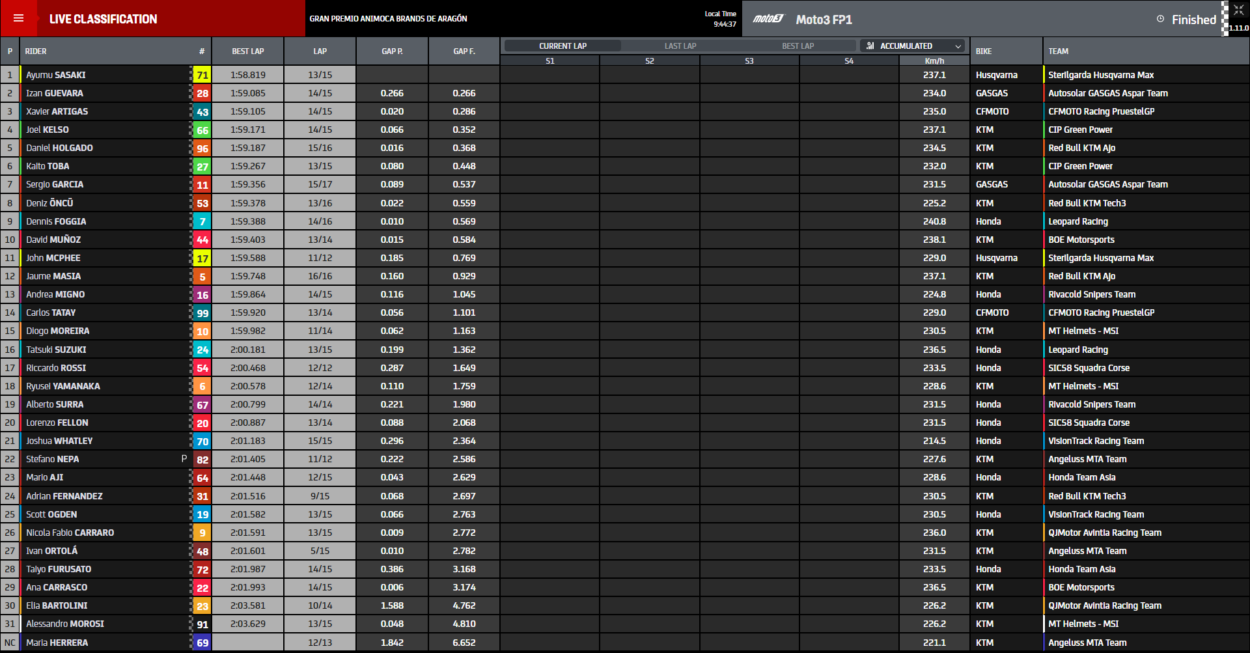Click the Accumulated dropdown chevron arrow

pyautogui.click(x=957, y=46)
